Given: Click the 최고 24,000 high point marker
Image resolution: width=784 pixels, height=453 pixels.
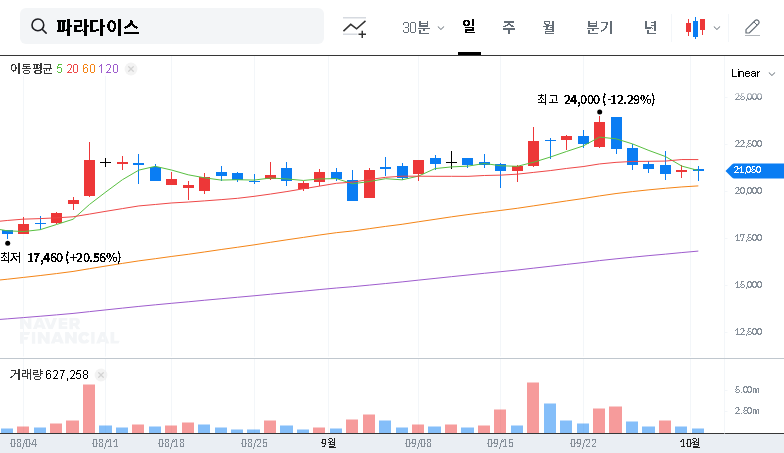Looking at the screenshot, I should [599, 112].
